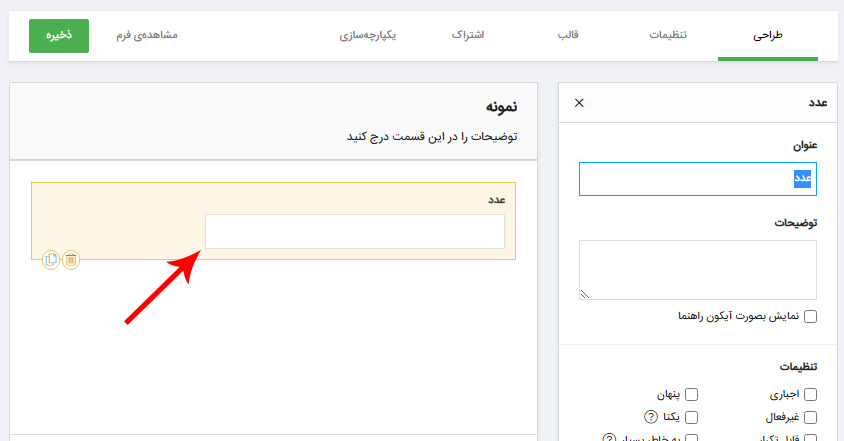Select the اشتراک tab
This screenshot has width=844, height=441.
468,35
